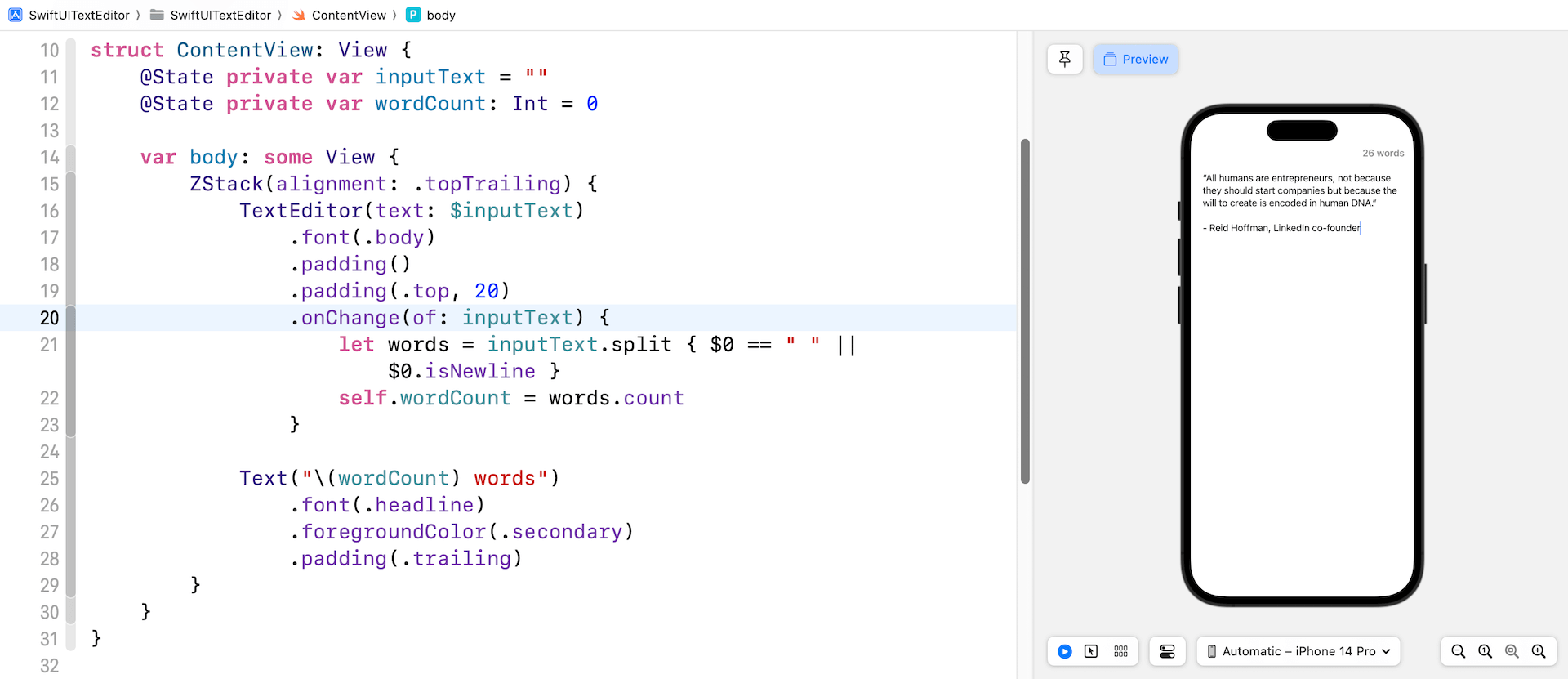
Task: Click the code folding ribbon at line 14
Action: 71,157
